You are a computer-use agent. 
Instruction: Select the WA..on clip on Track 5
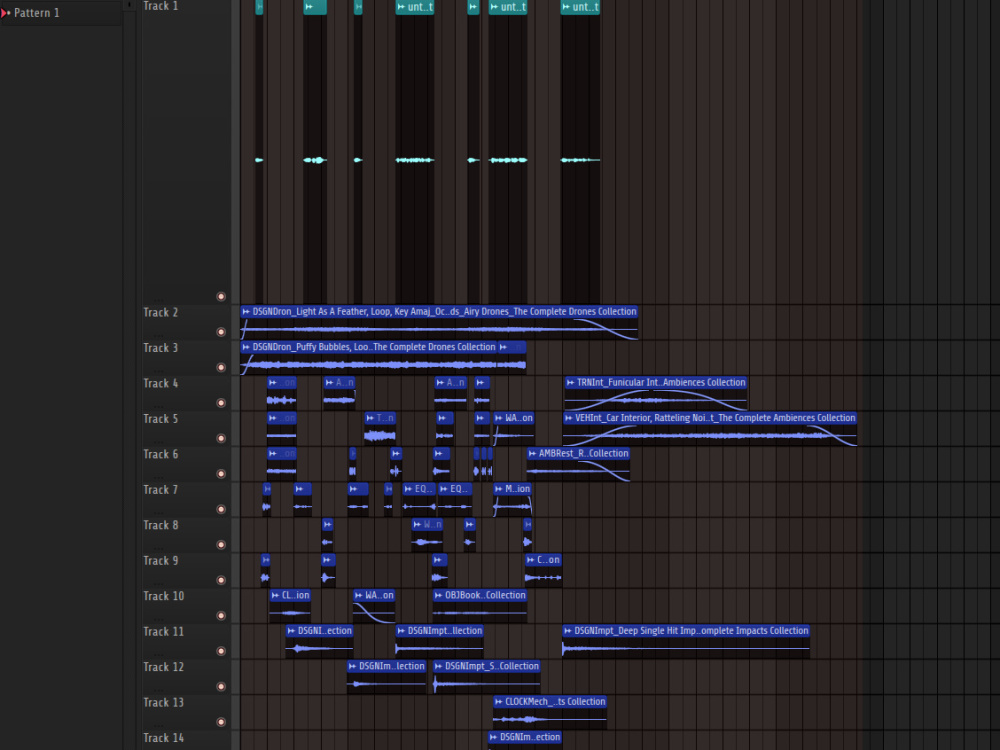(513, 429)
